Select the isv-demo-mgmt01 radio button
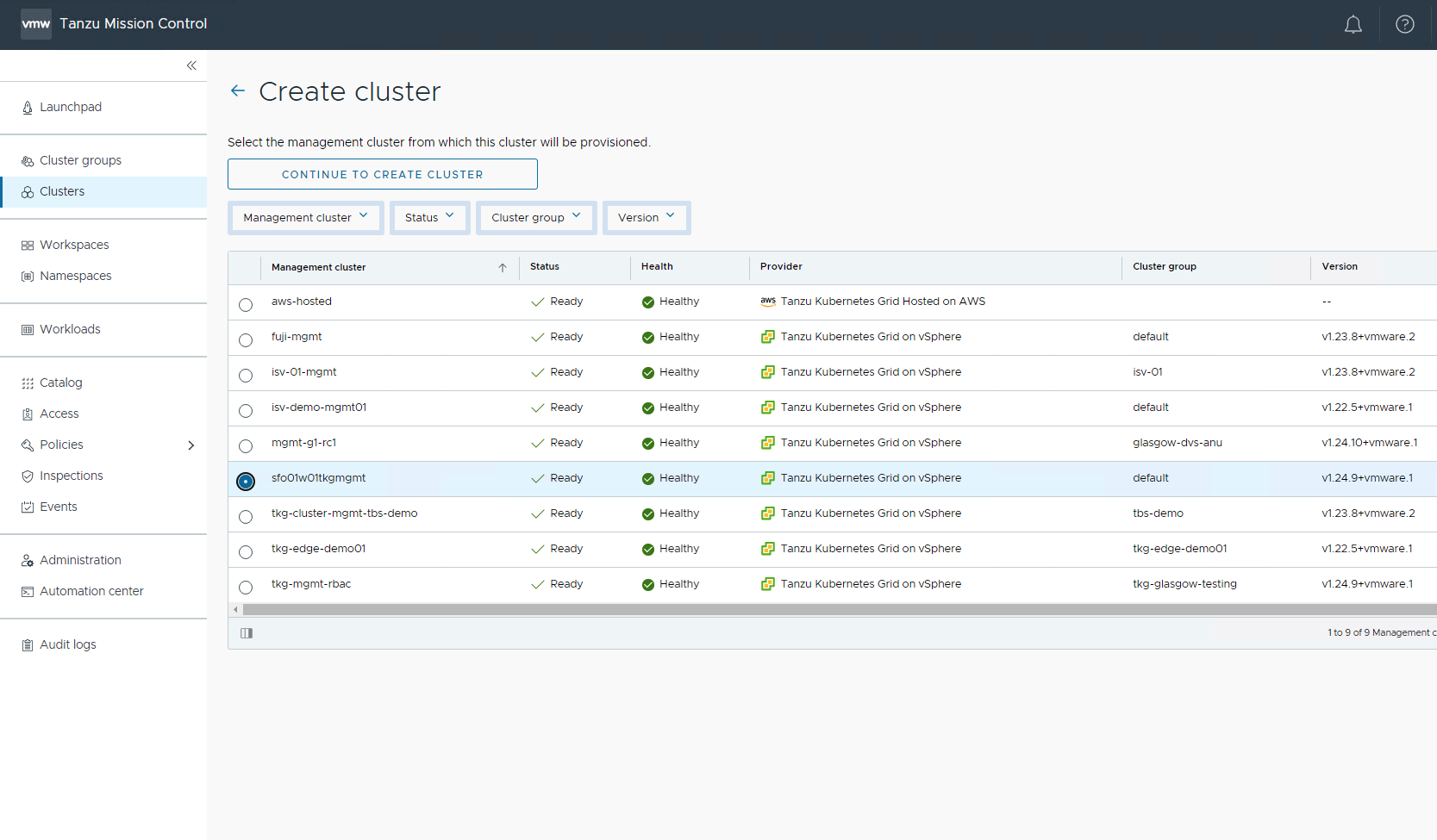 (246, 411)
